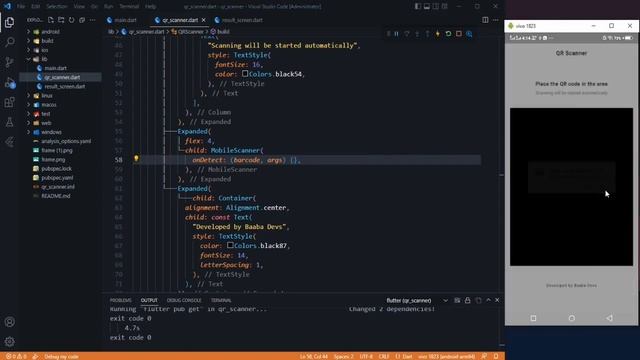
Task: Open result_screen.dart in the file tree
Action: click(x=64, y=86)
